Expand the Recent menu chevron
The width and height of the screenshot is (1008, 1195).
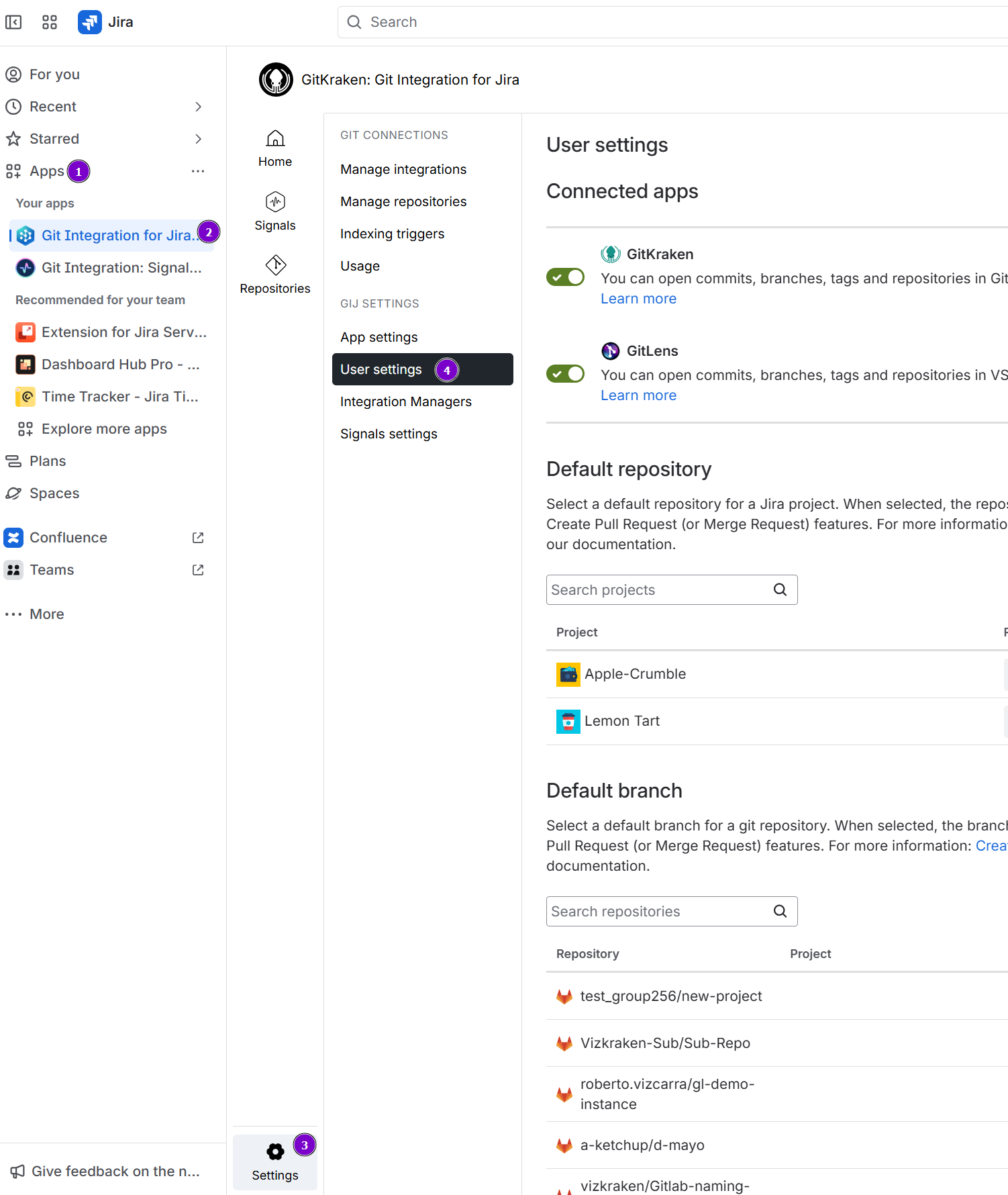(x=198, y=107)
